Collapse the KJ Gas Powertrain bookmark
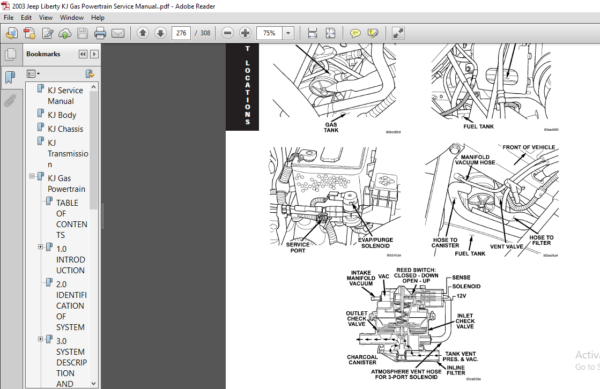Image resolution: width=600 pixels, height=389 pixels. [x=32, y=176]
